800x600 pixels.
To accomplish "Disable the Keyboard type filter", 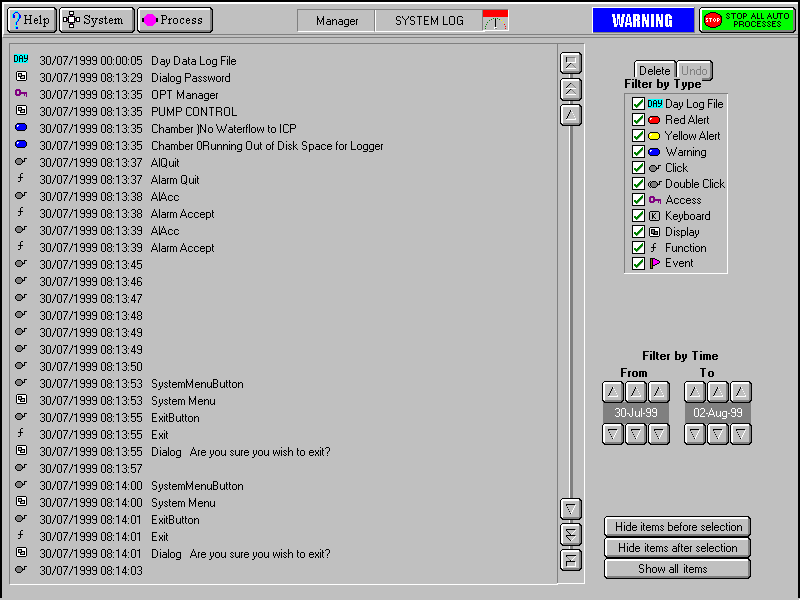I will pyautogui.click(x=638, y=216).
